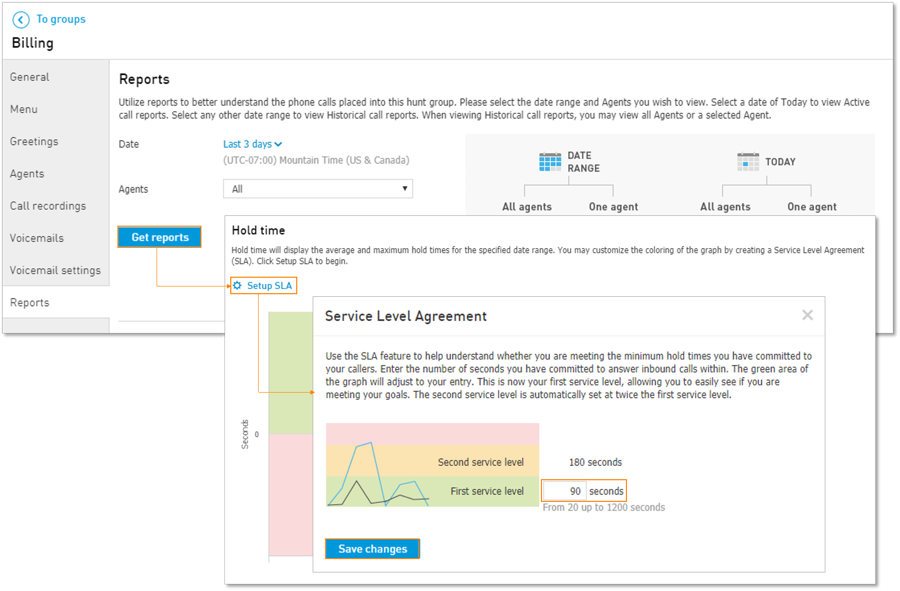Click the Setup SLA link text
Viewport: 900px width, 591px height.
point(269,285)
